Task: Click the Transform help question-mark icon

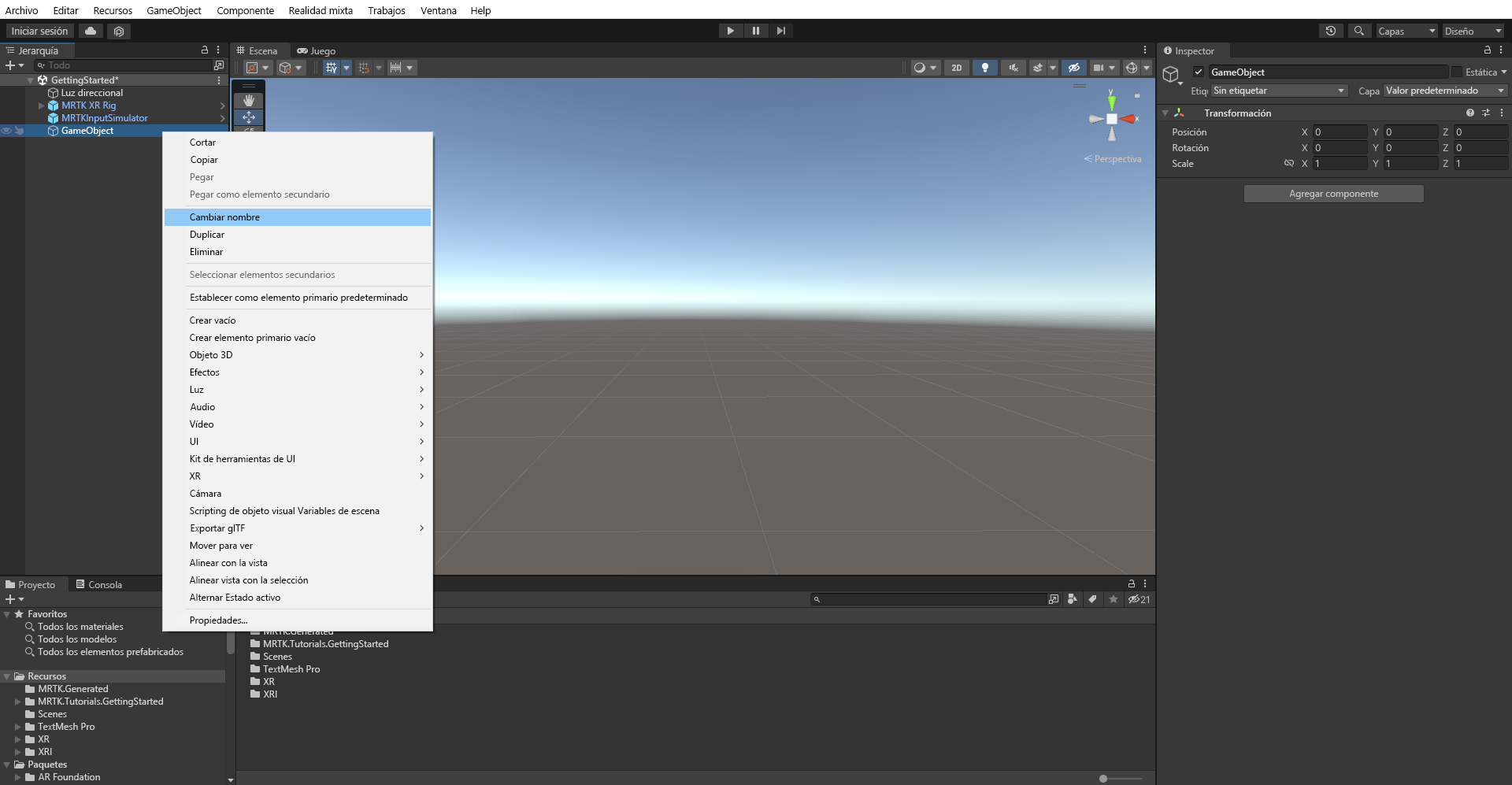Action: (1470, 113)
